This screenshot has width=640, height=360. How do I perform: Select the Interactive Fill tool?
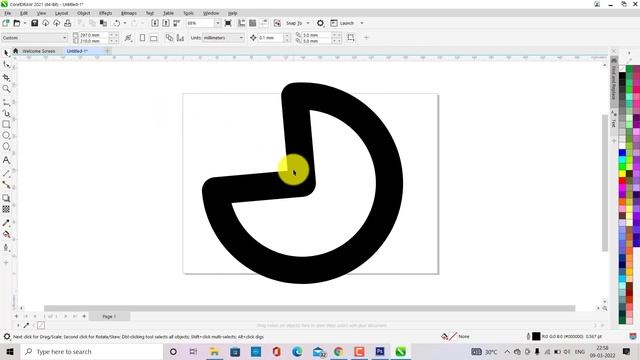click(6, 234)
